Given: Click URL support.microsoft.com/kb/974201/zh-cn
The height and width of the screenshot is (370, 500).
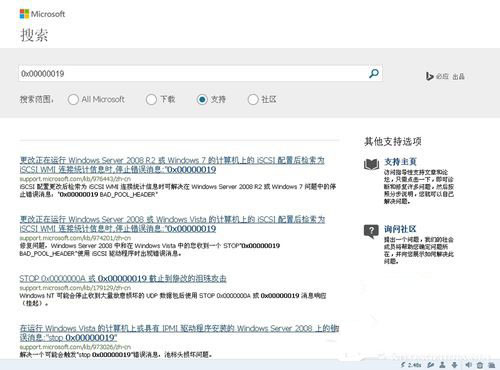Looking at the screenshot, I should 75,238.
